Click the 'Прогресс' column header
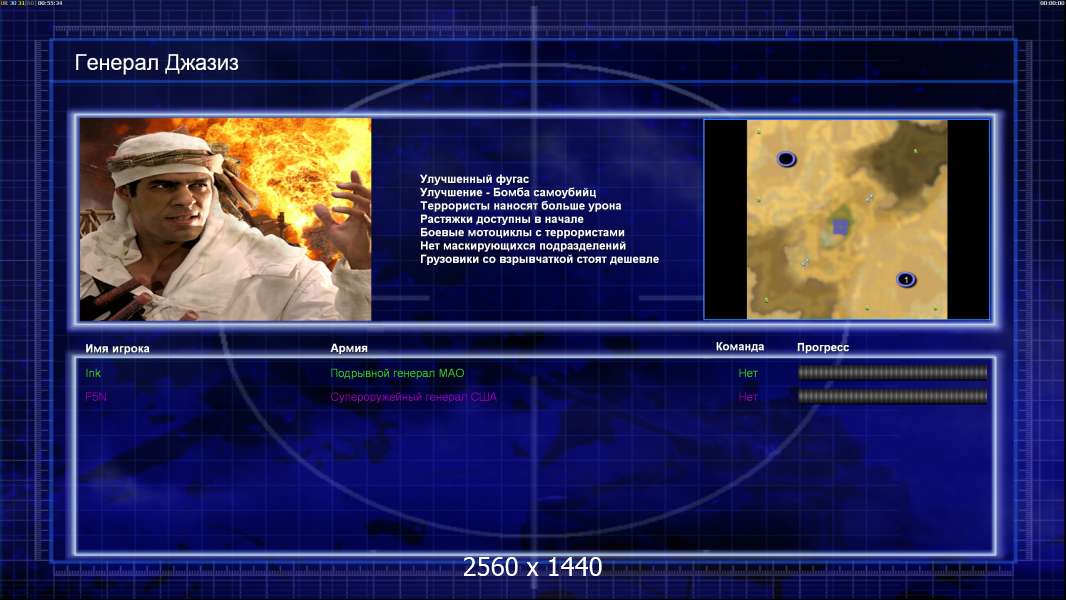 click(x=823, y=347)
